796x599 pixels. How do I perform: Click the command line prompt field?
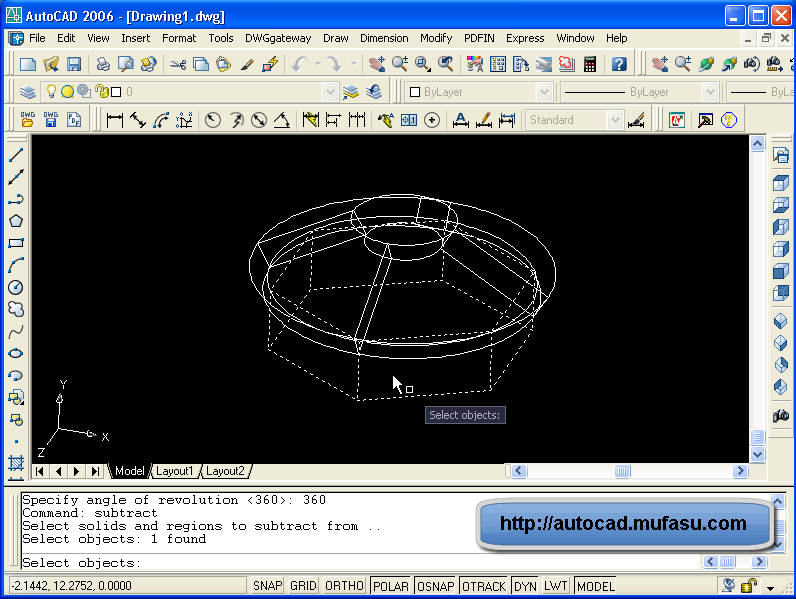tap(360, 562)
